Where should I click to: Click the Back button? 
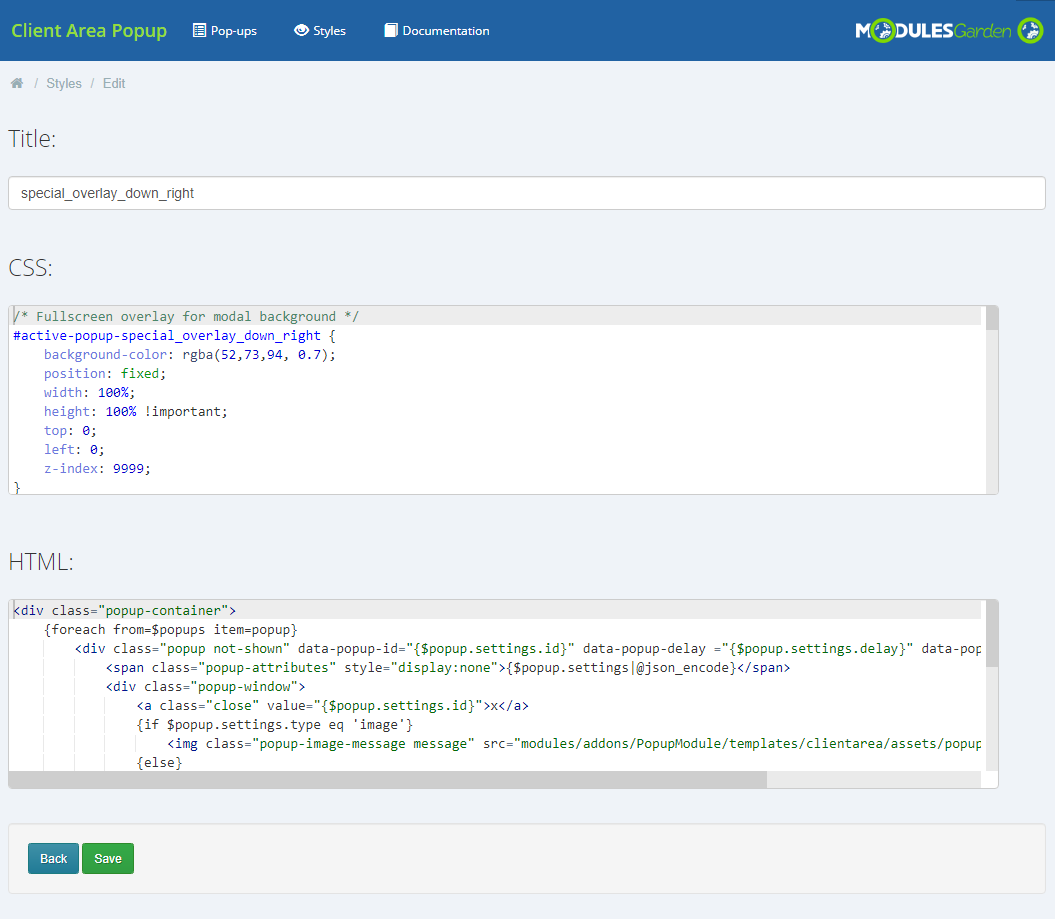coord(53,858)
